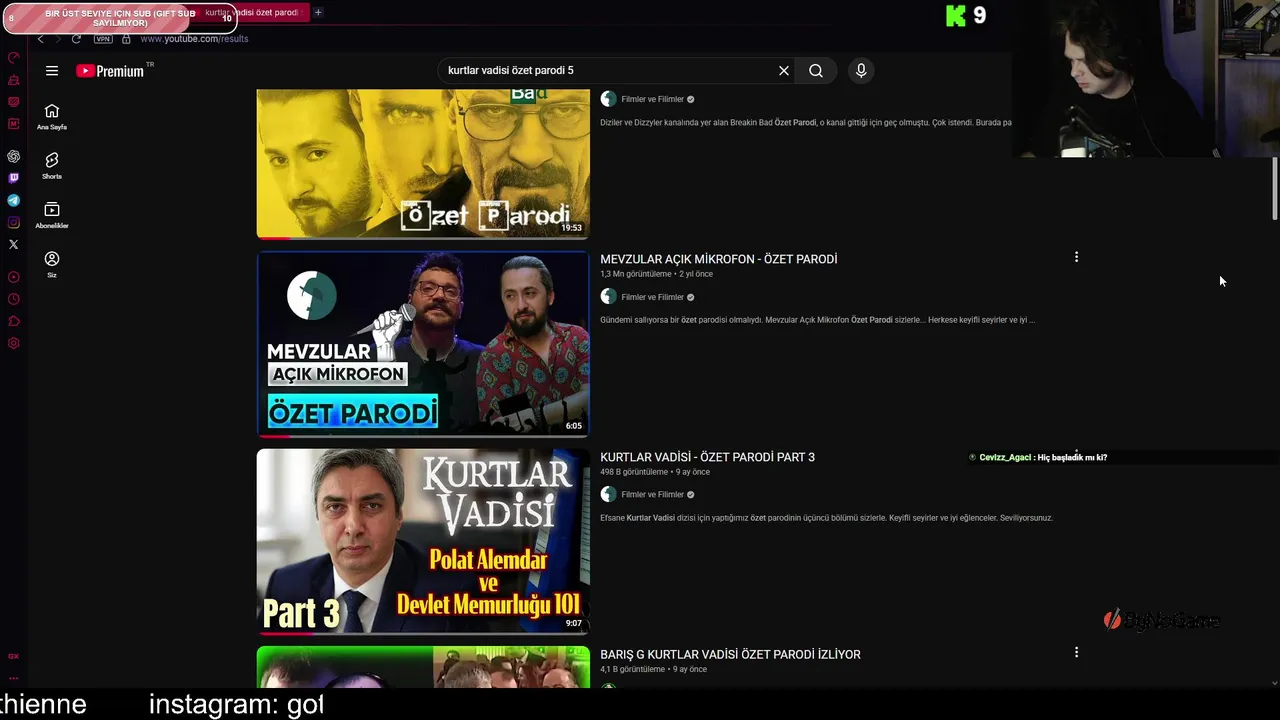Open ChatGPT in the Opera GX sidebar

tap(13, 157)
